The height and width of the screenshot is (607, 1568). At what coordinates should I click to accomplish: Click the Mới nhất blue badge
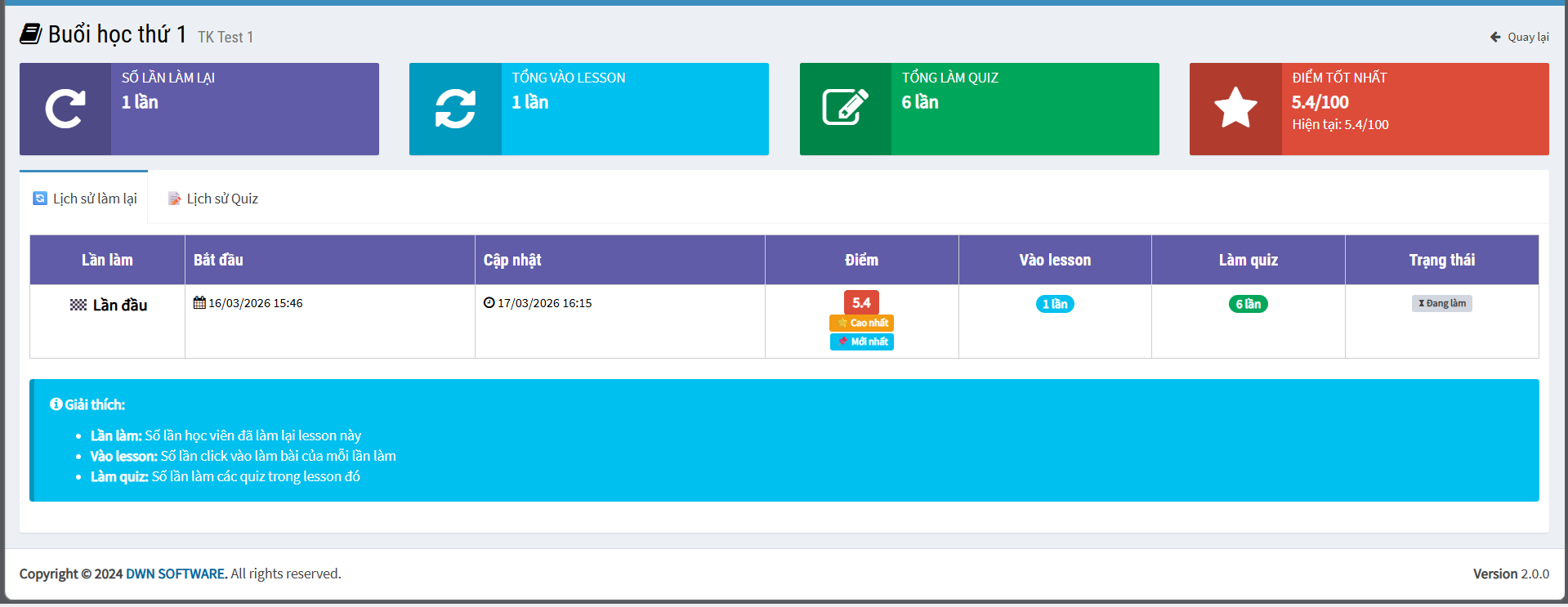point(861,341)
